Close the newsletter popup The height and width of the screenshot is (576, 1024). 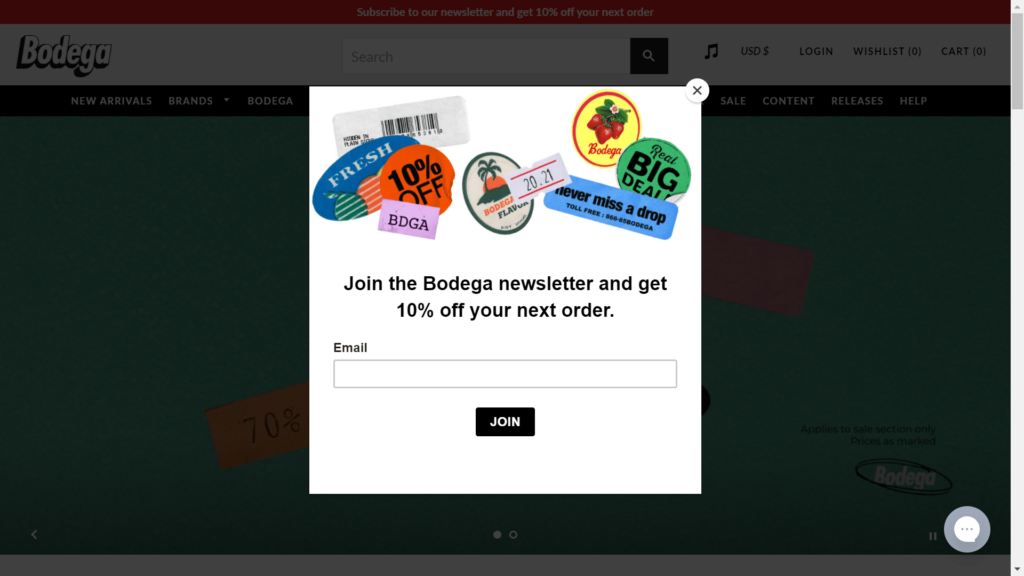coord(697,91)
